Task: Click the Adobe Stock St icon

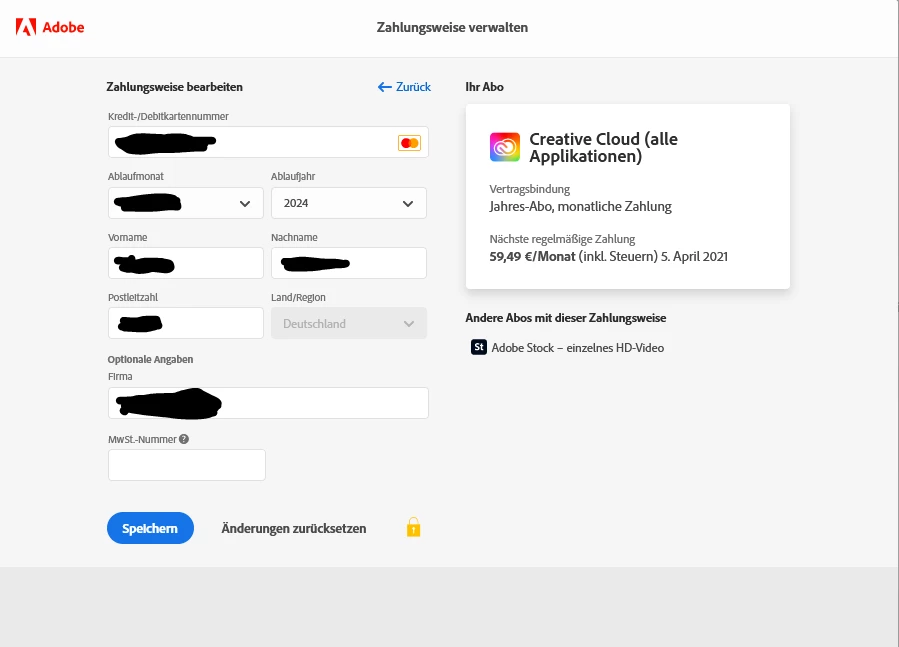Action: tap(479, 347)
